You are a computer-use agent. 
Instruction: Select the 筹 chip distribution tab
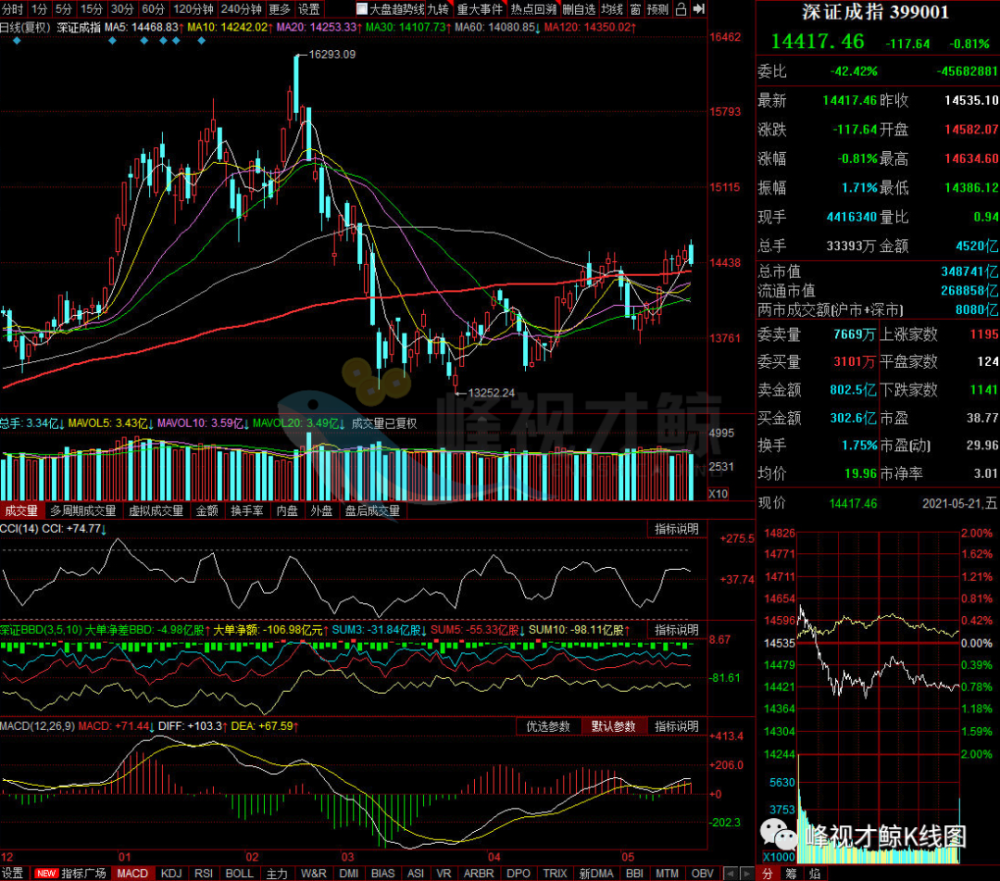pyautogui.click(x=791, y=873)
